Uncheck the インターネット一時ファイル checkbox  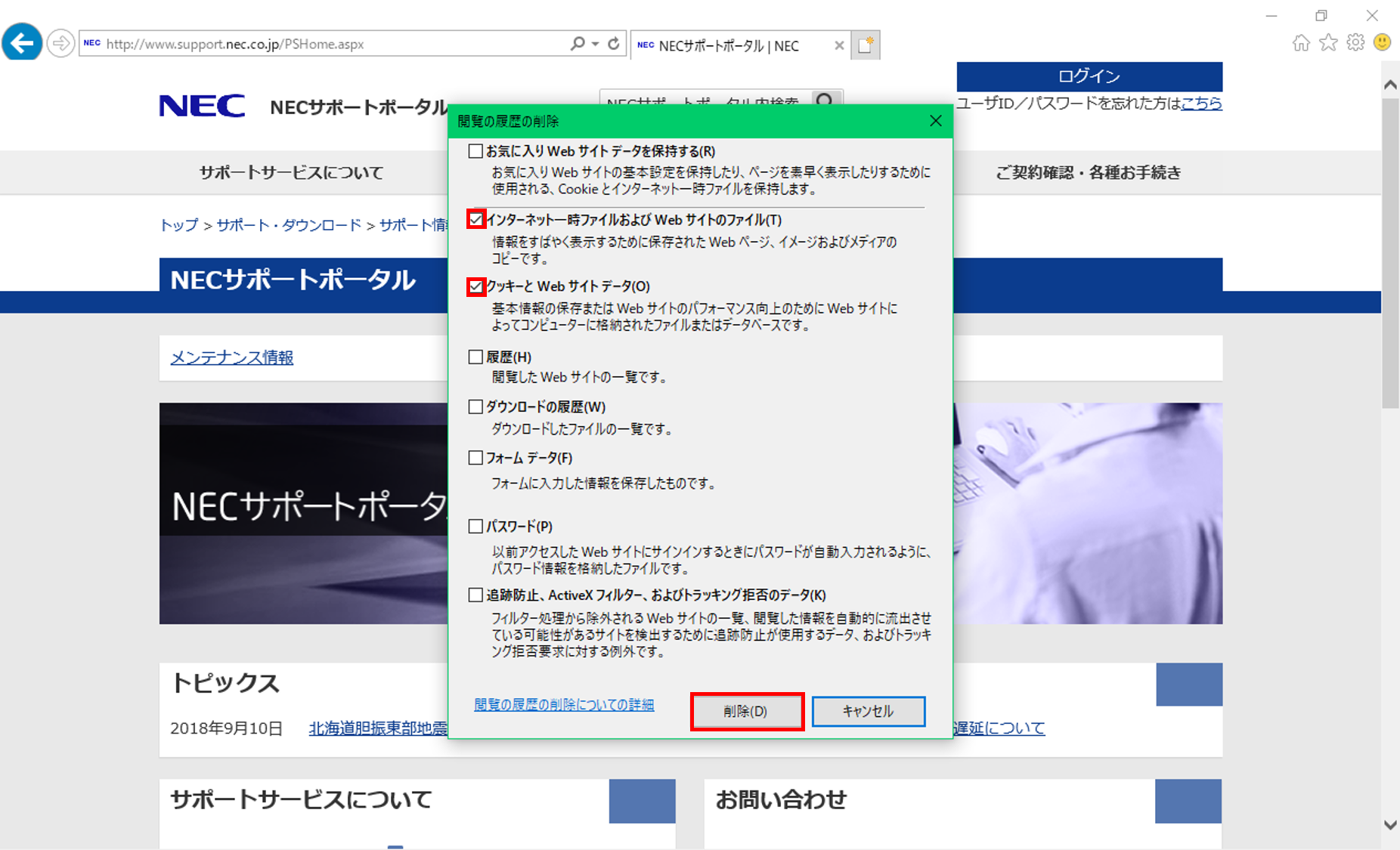(475, 220)
